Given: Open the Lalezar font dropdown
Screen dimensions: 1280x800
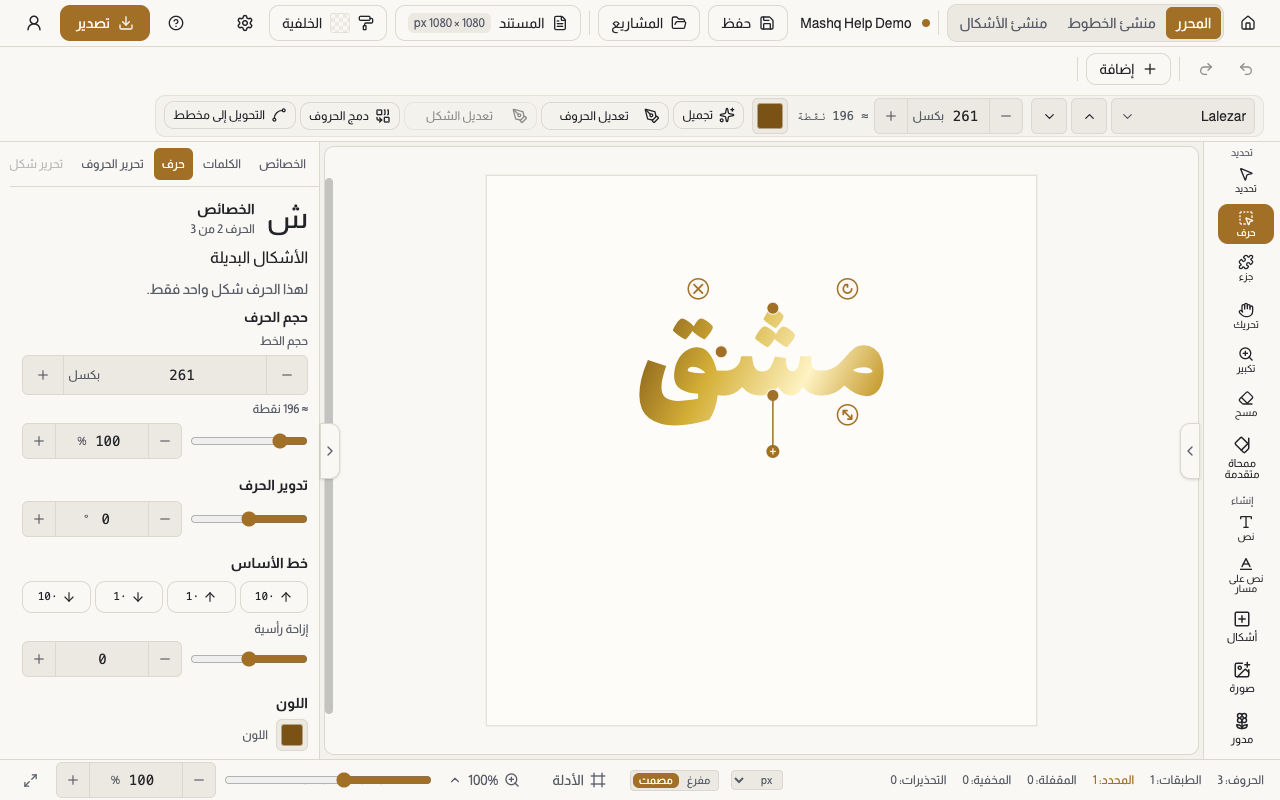Looking at the screenshot, I should tap(1183, 116).
